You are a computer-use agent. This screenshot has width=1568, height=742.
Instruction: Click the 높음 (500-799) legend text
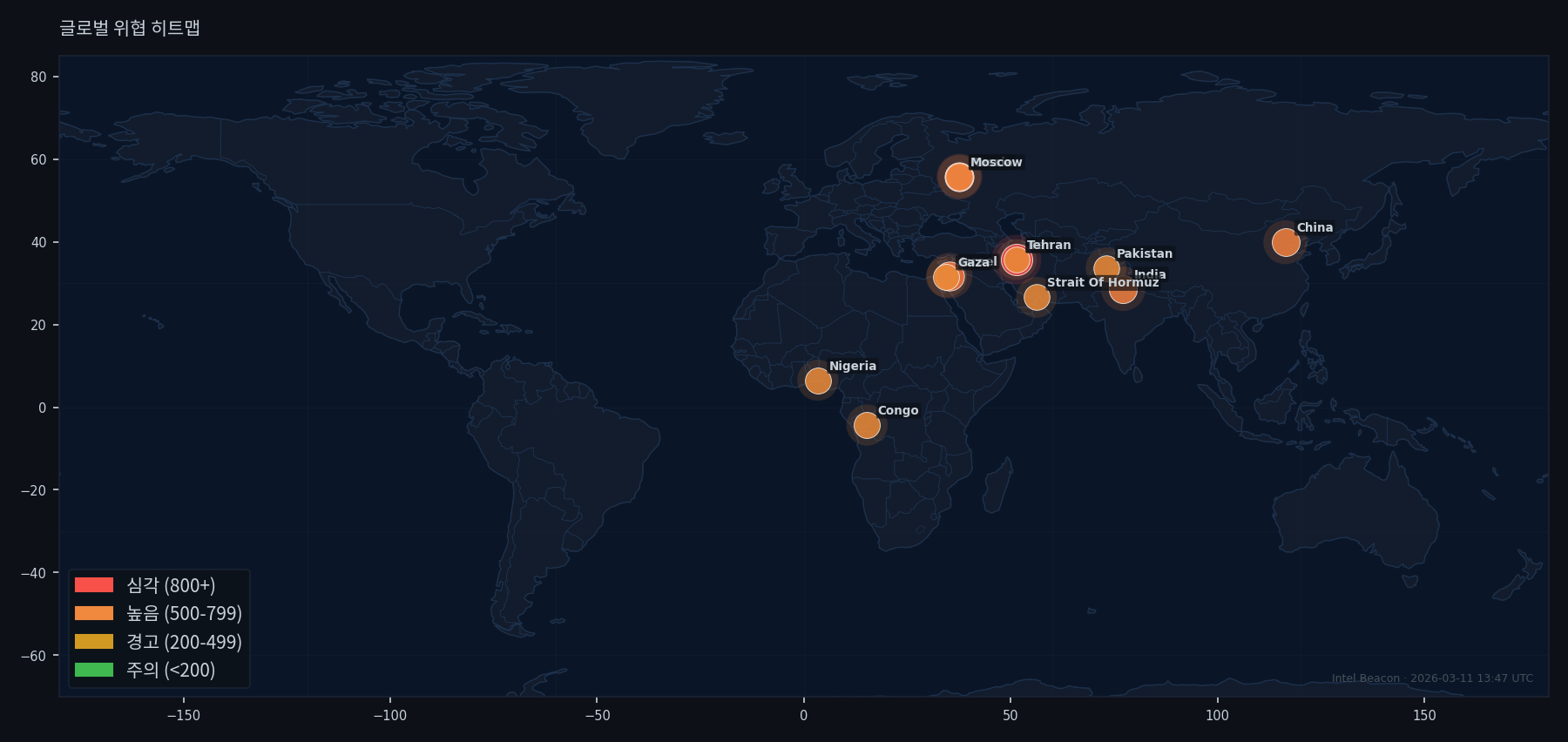(184, 613)
